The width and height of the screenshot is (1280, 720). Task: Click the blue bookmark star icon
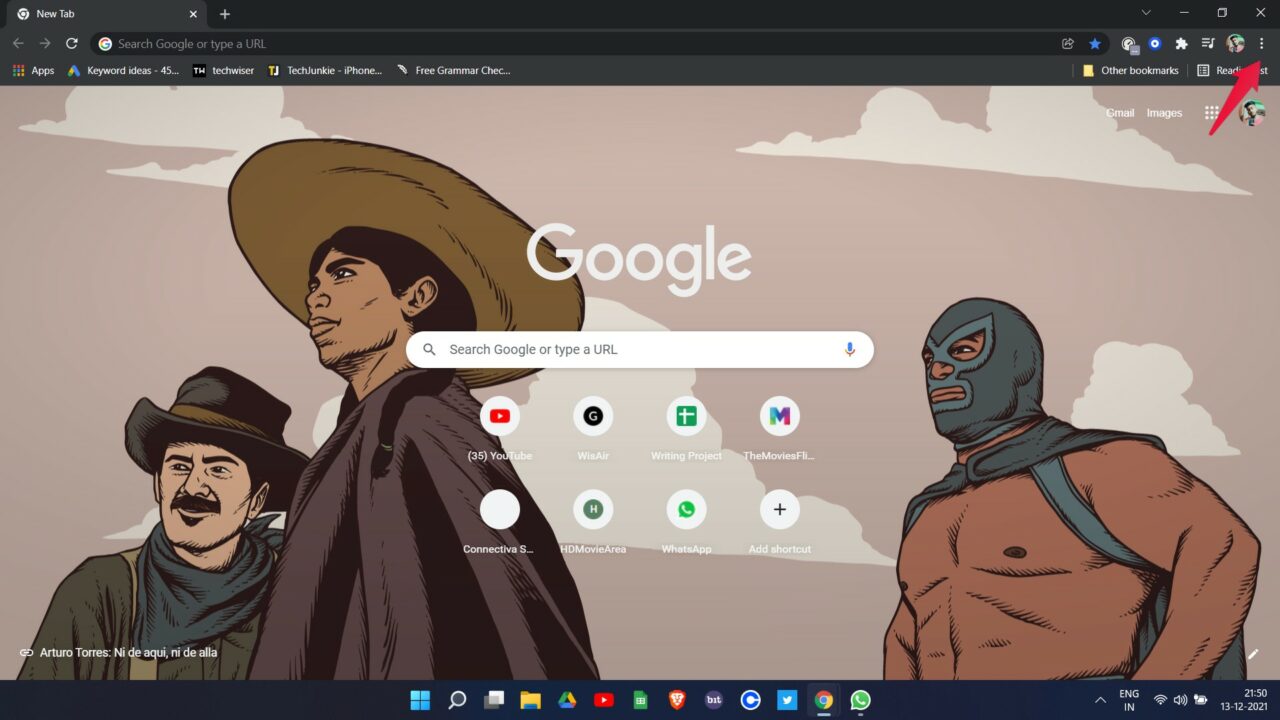(1095, 44)
